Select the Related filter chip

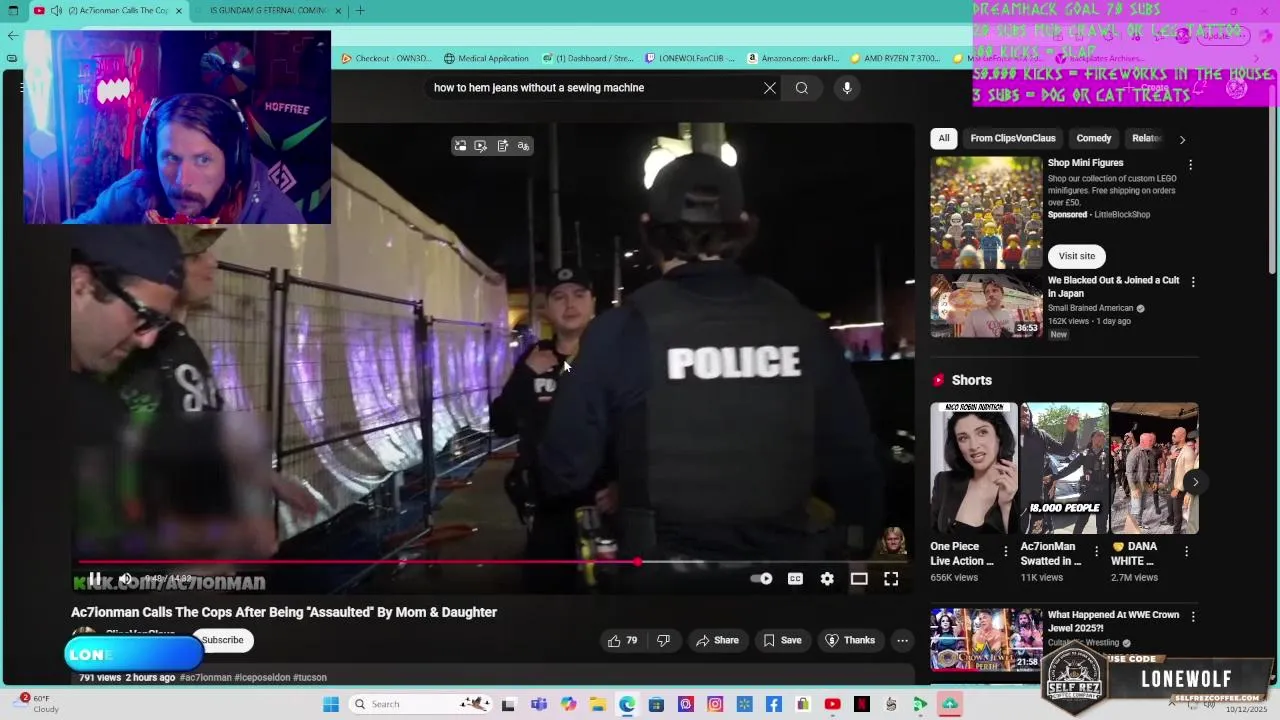(1146, 139)
